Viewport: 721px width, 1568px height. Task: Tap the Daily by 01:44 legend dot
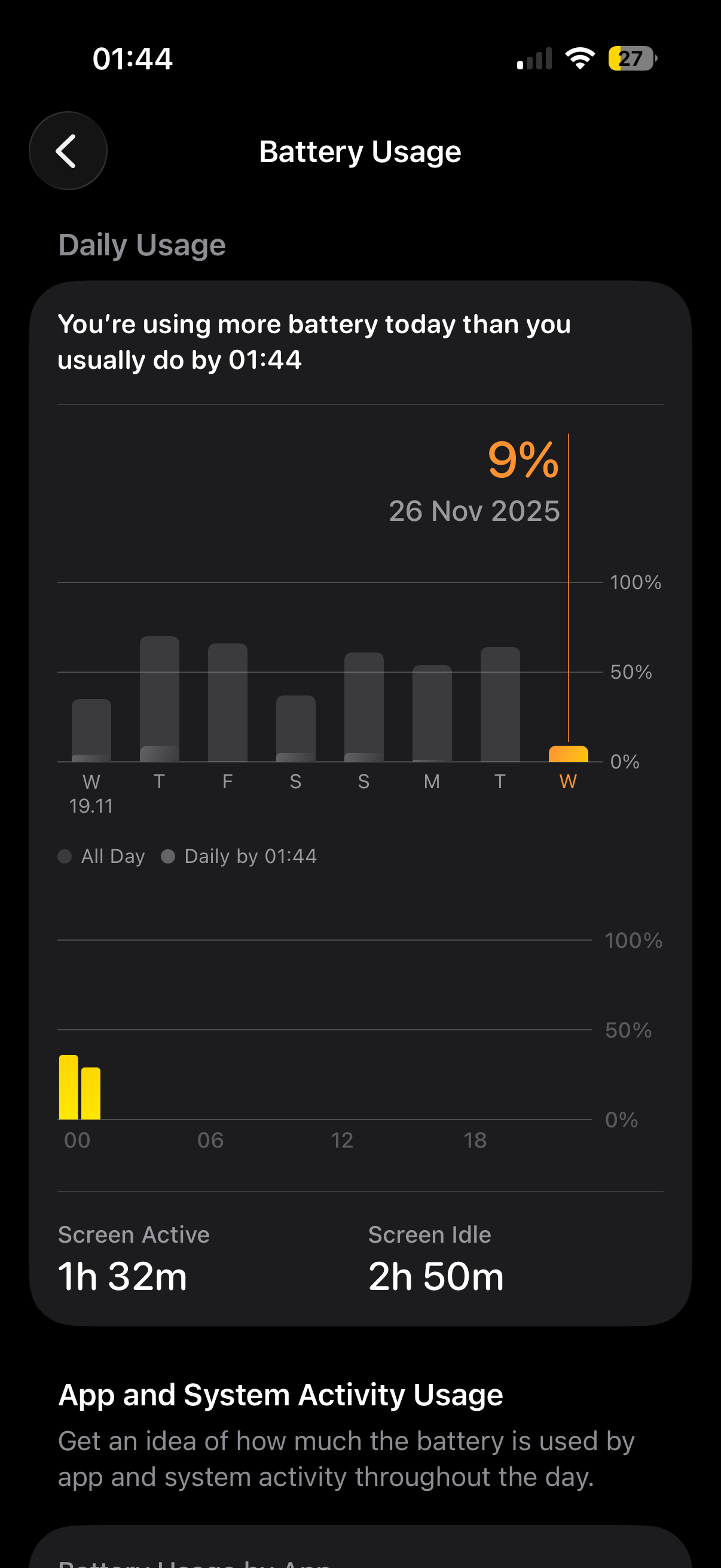[x=168, y=856]
